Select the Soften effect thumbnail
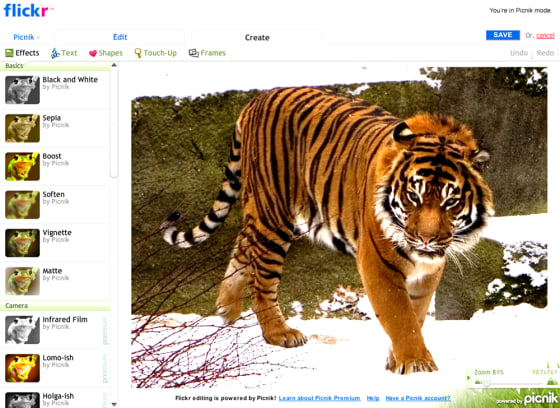Image resolution: width=560 pixels, height=408 pixels. [x=22, y=204]
